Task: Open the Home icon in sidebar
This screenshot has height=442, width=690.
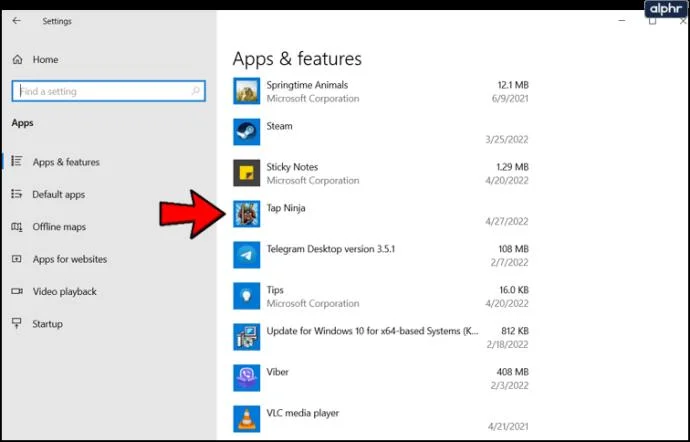Action: tap(18, 59)
